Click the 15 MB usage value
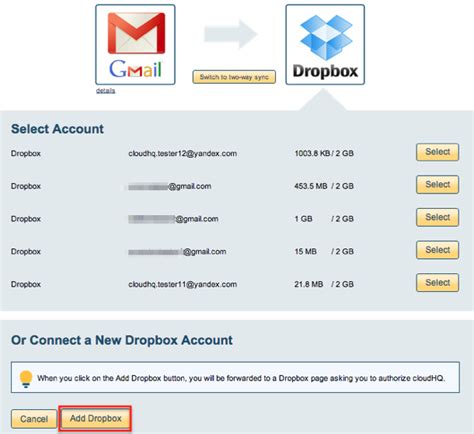Image resolution: width=474 pixels, height=434 pixels. (305, 251)
